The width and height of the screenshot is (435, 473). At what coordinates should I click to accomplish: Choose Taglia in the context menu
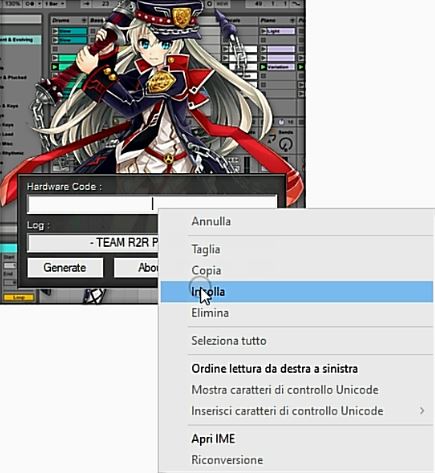(297, 249)
